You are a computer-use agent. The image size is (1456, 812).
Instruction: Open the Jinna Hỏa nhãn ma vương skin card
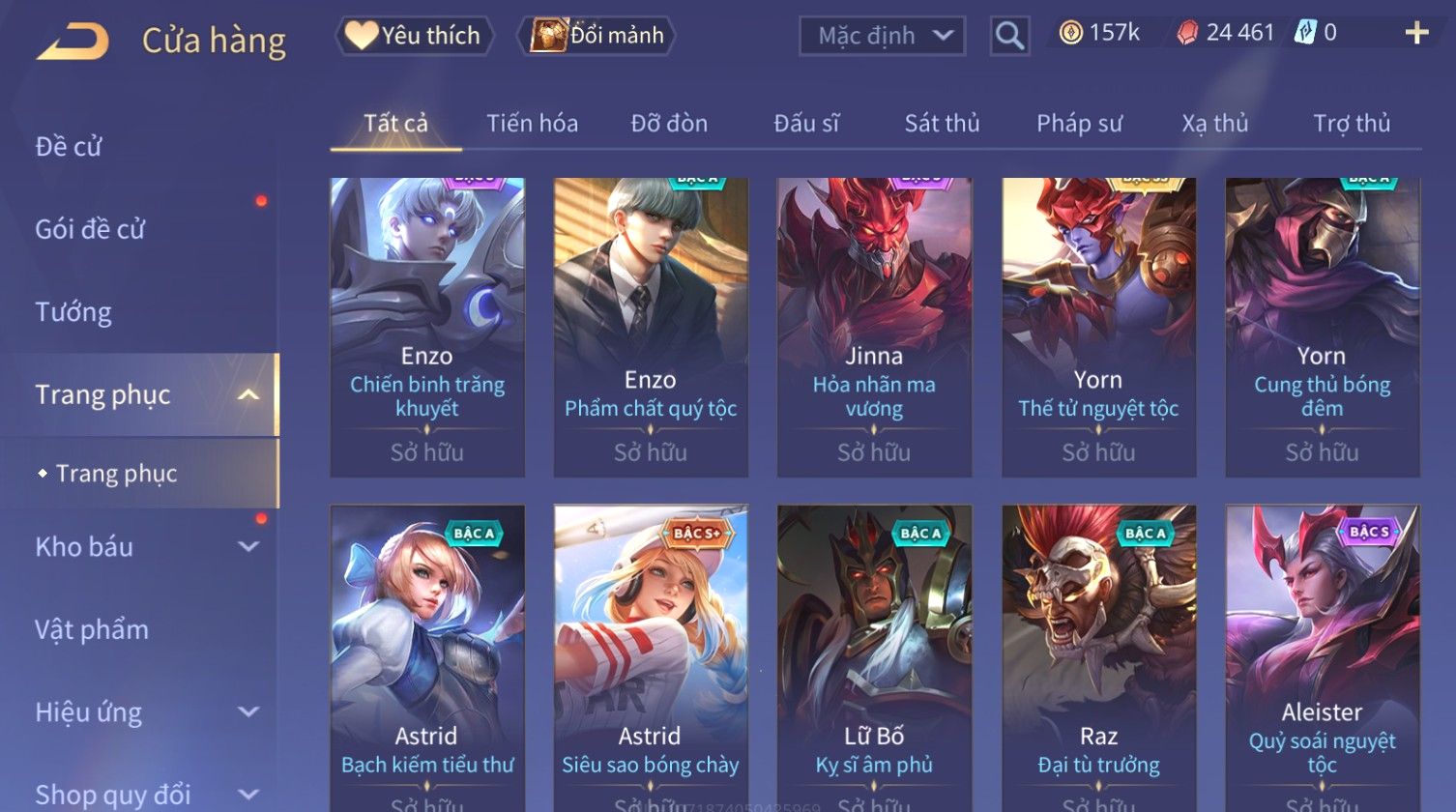click(x=874, y=327)
